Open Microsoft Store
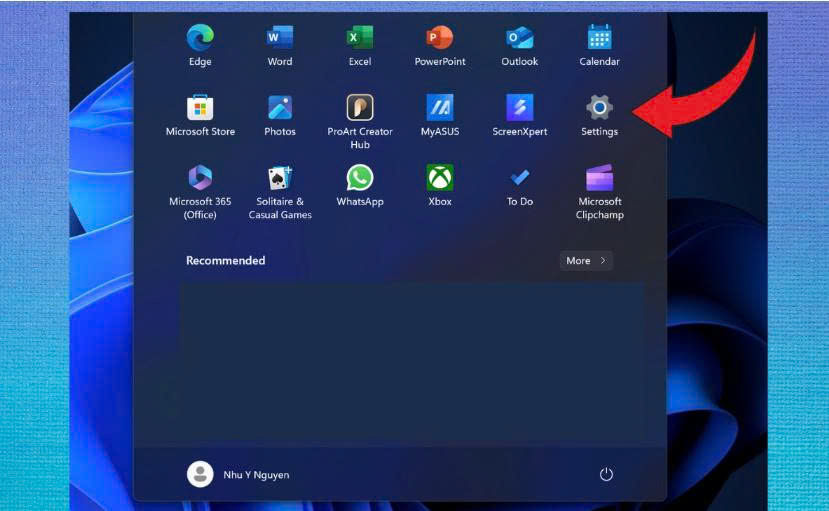This screenshot has width=829, height=511. coord(200,107)
